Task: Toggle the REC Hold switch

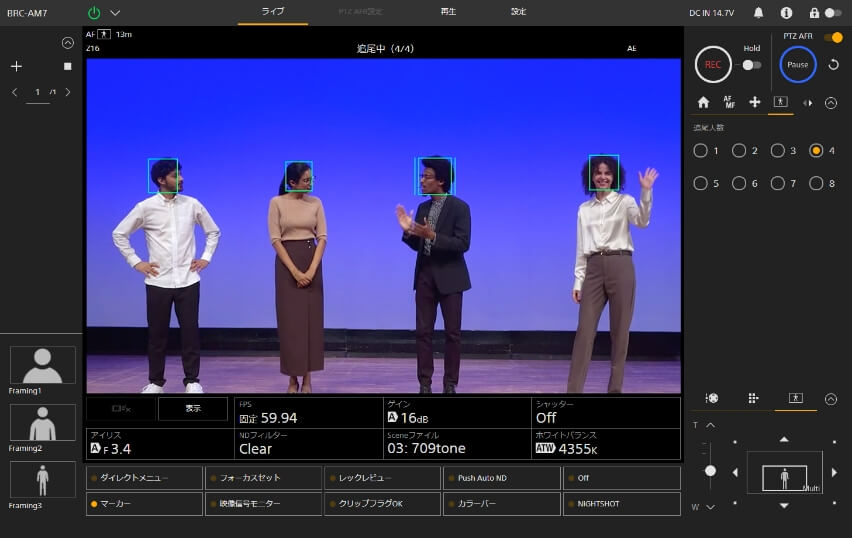Action: [751, 65]
